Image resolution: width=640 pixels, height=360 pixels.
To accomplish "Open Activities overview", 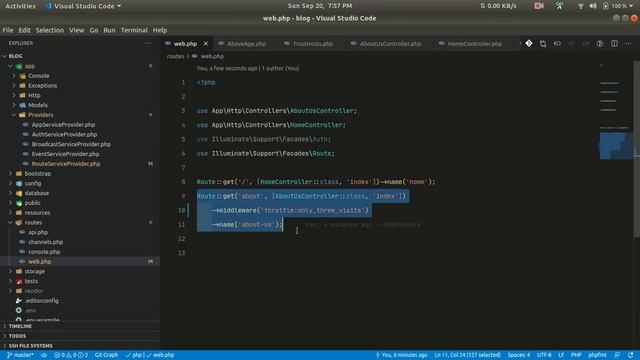I will (20, 6).
